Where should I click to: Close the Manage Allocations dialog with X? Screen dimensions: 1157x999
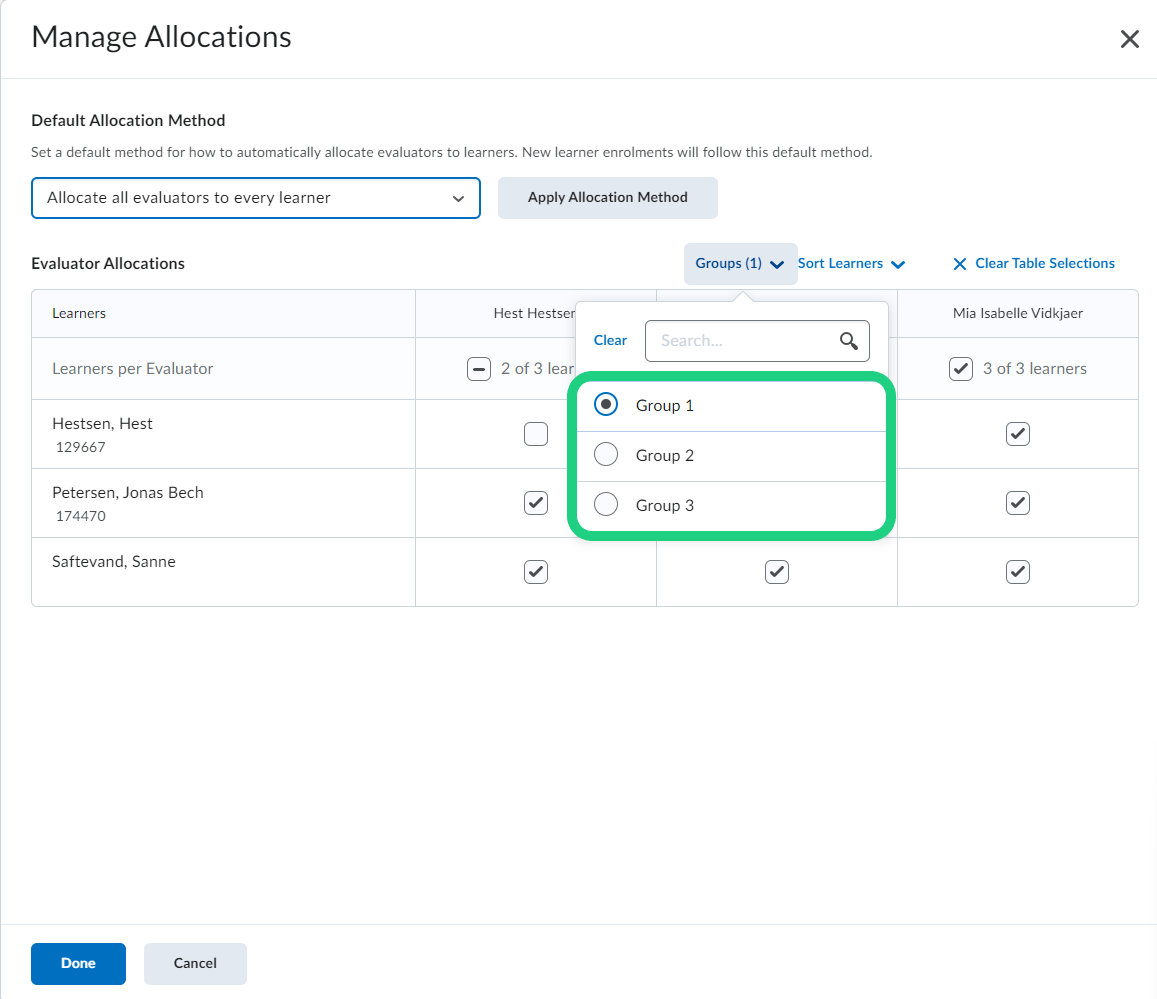1129,39
